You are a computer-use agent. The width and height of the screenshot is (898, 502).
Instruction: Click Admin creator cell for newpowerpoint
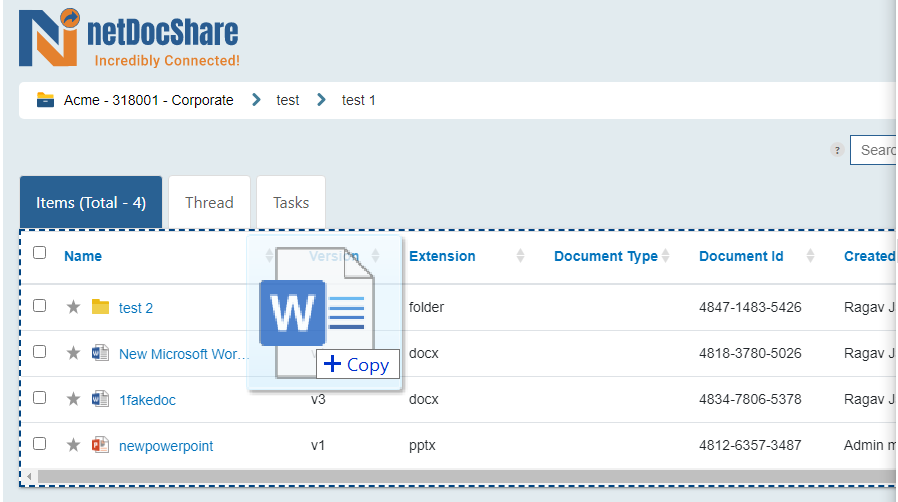point(869,445)
